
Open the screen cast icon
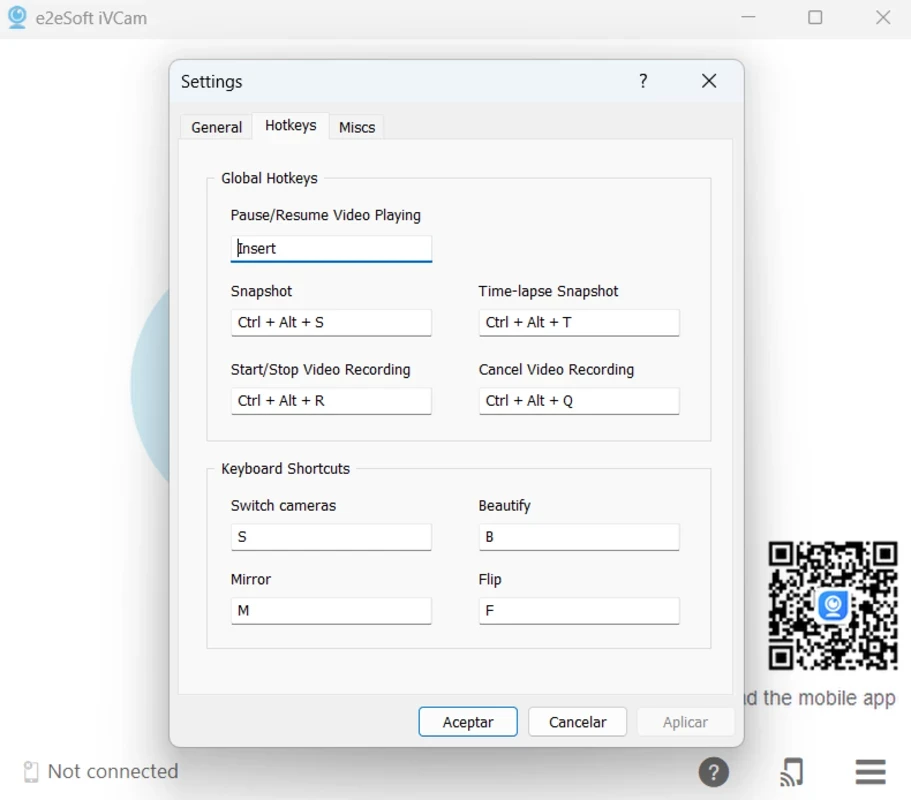click(x=791, y=772)
